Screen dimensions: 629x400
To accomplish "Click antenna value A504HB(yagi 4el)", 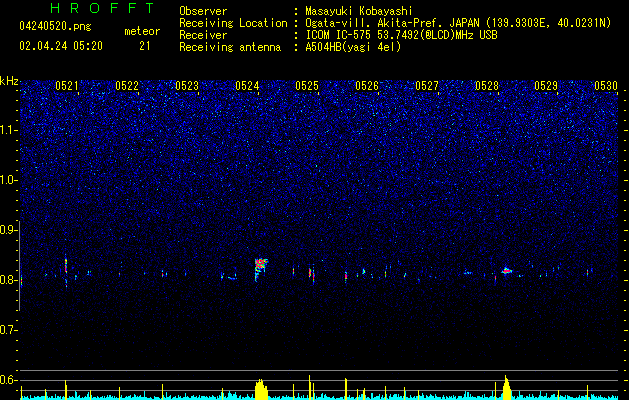I will [353, 47].
